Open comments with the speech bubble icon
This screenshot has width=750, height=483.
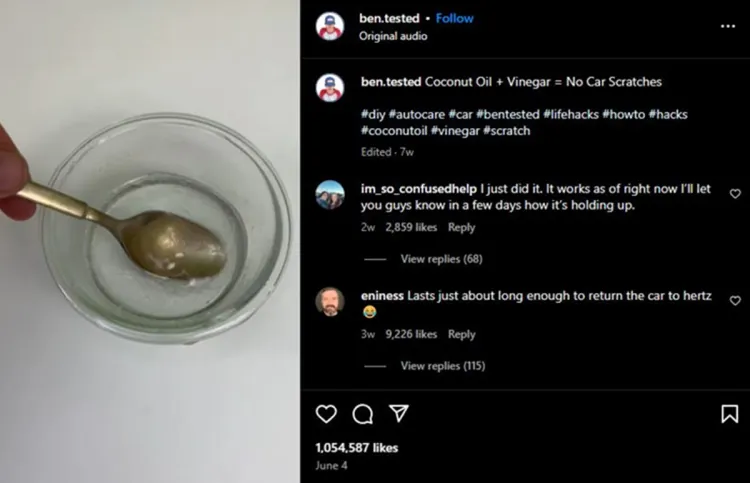pyautogui.click(x=362, y=413)
